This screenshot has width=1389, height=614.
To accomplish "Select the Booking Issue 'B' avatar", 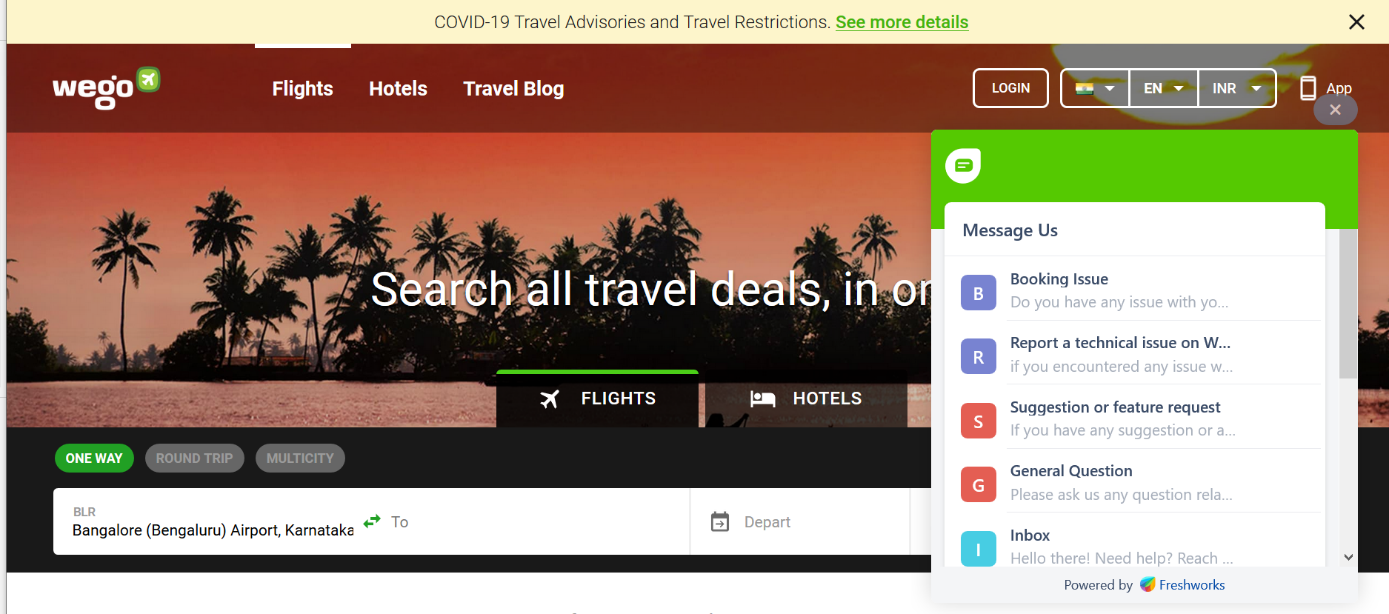I will coord(978,293).
